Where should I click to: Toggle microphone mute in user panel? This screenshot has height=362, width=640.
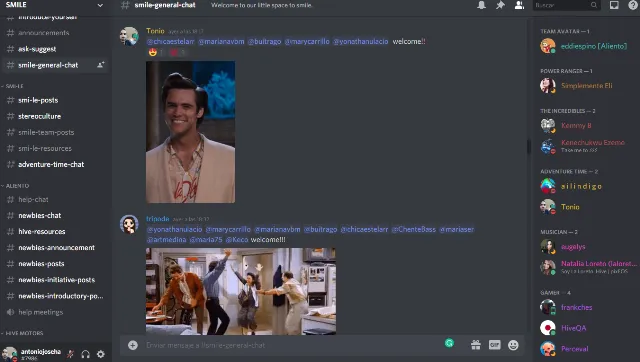pyautogui.click(x=70, y=354)
